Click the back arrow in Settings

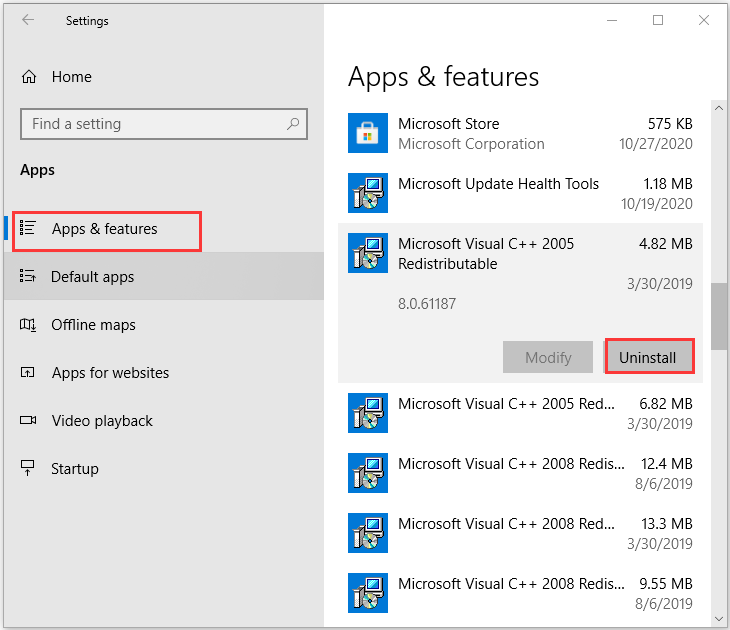(x=28, y=20)
